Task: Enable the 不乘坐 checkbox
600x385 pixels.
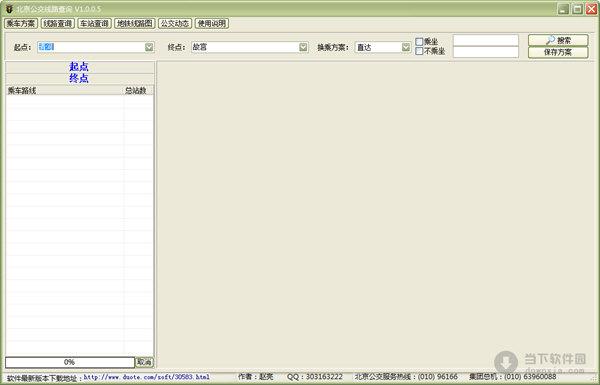Action: coord(419,51)
